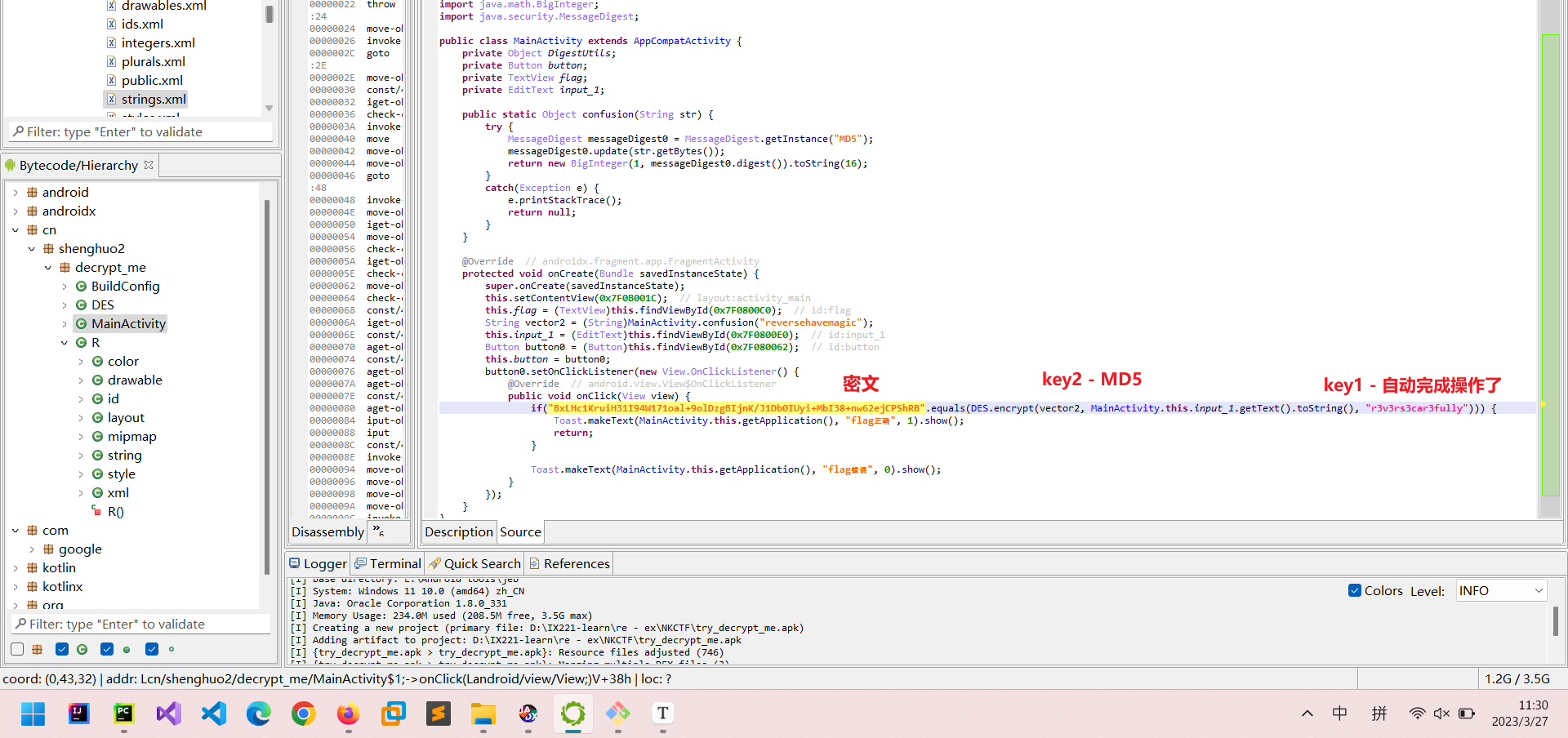Click the color inner class icon
Image resolution: width=1568 pixels, height=738 pixels.
(98, 362)
